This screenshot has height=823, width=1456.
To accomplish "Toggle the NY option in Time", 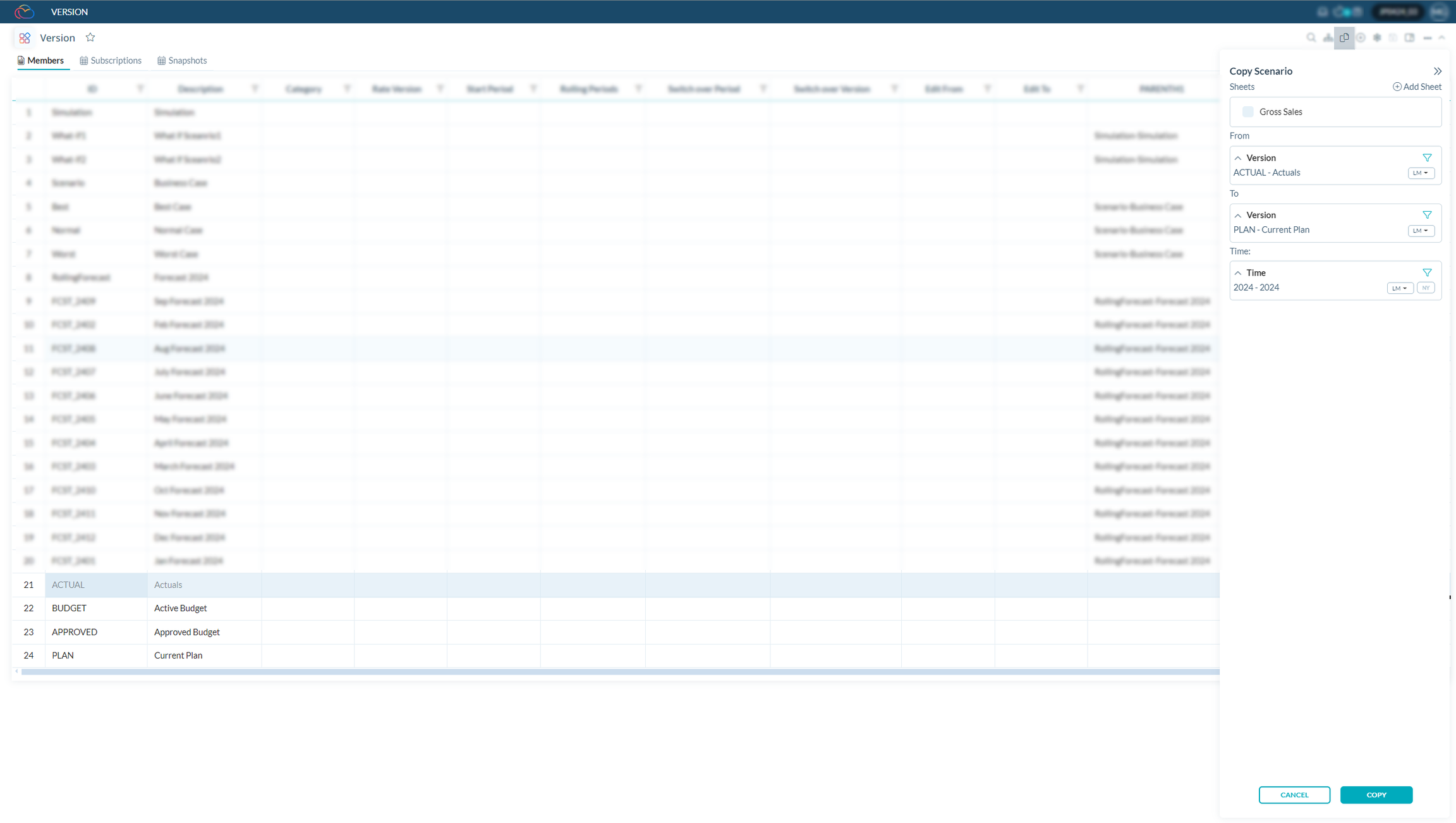I will [1426, 288].
